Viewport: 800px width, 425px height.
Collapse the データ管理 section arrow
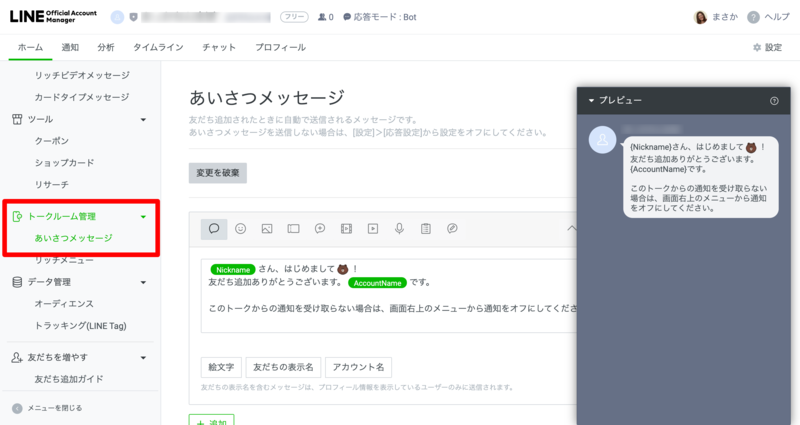[143, 282]
